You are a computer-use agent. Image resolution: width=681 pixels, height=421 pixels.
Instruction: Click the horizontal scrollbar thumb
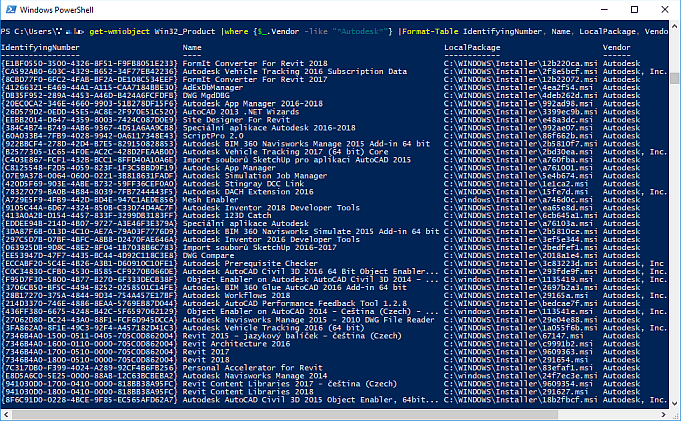(284, 414)
